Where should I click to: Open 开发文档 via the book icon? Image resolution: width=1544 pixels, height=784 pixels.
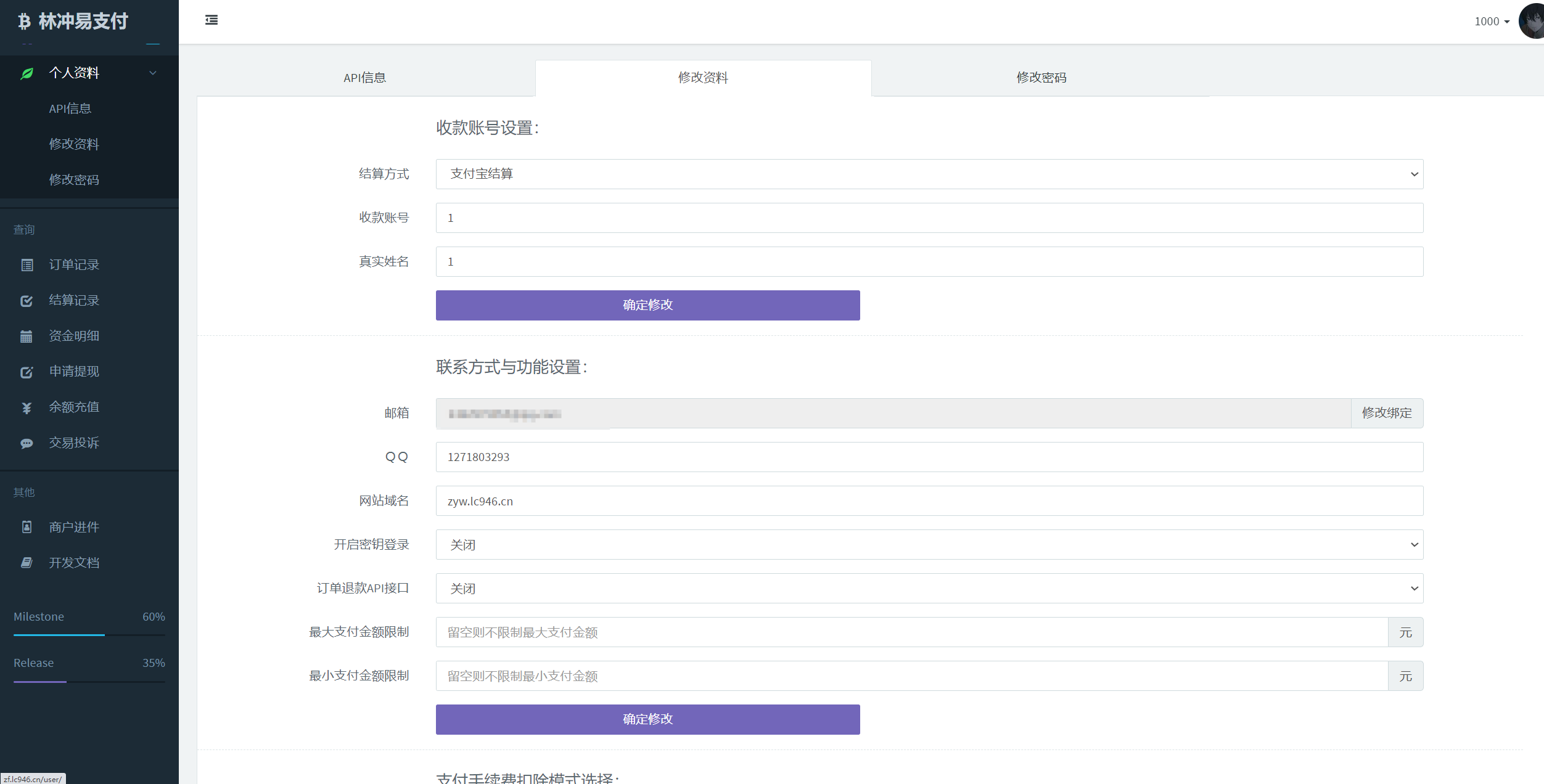(27, 562)
